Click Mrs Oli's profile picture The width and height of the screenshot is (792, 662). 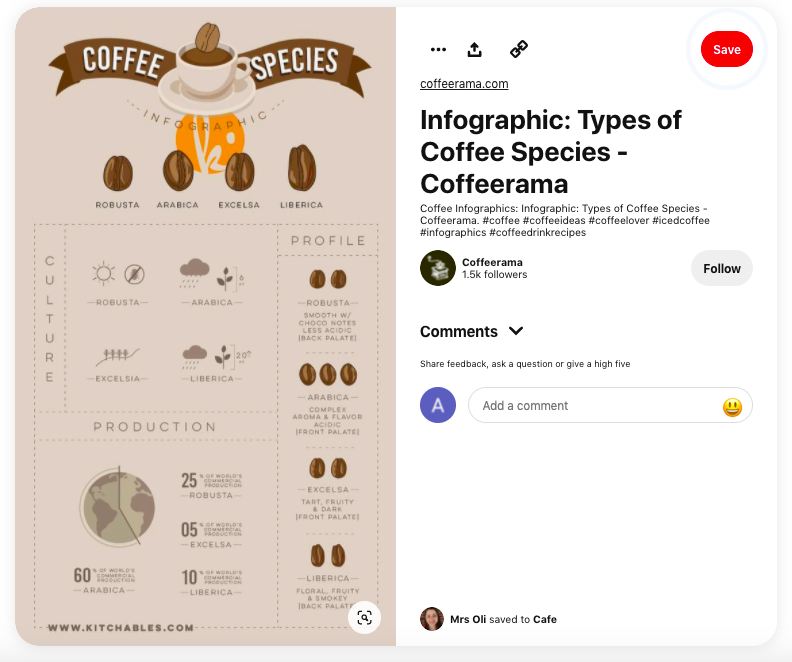pyautogui.click(x=432, y=619)
